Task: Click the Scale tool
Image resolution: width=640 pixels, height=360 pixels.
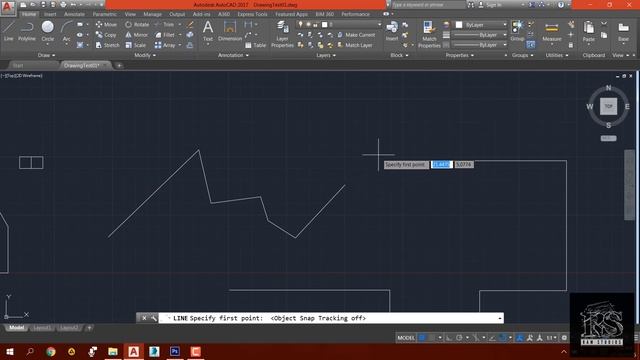Action: pos(136,45)
